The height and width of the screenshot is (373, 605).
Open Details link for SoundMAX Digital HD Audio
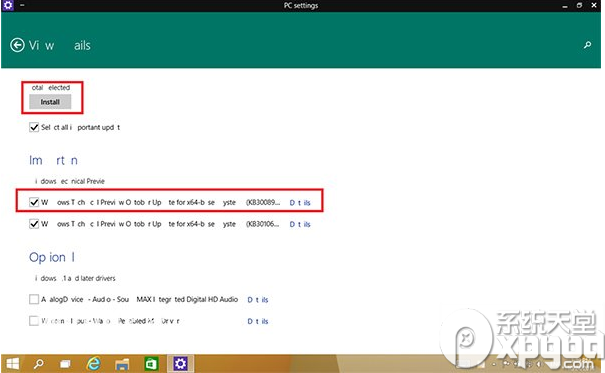click(258, 300)
